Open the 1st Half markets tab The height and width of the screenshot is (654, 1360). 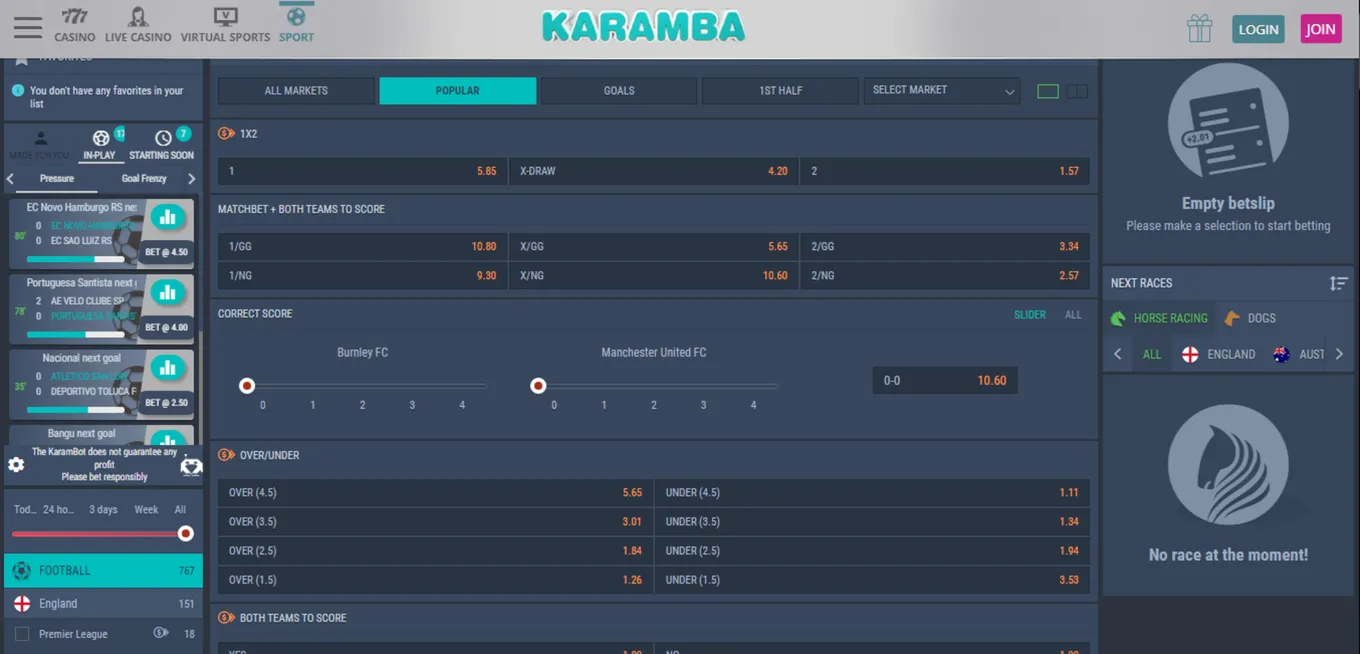click(780, 90)
